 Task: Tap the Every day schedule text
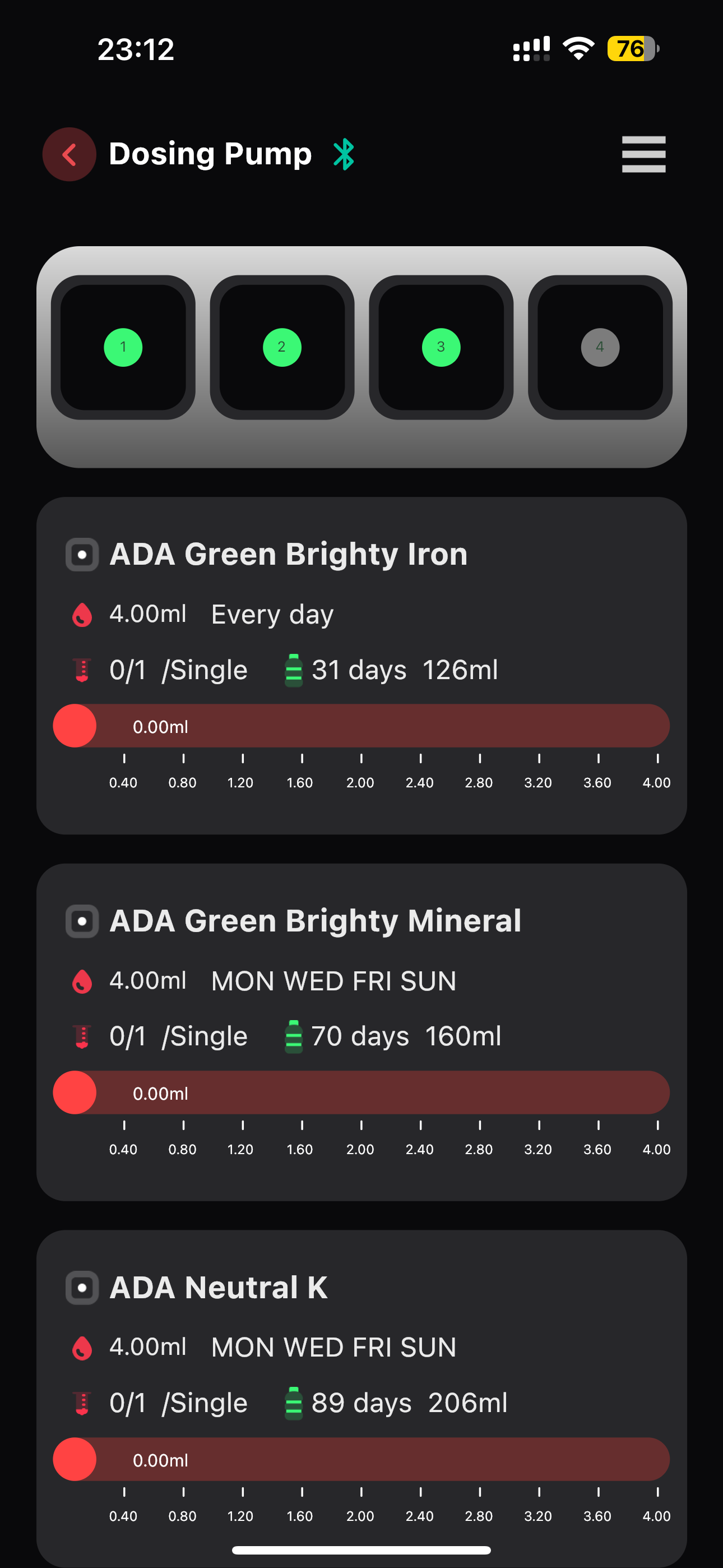point(272,615)
